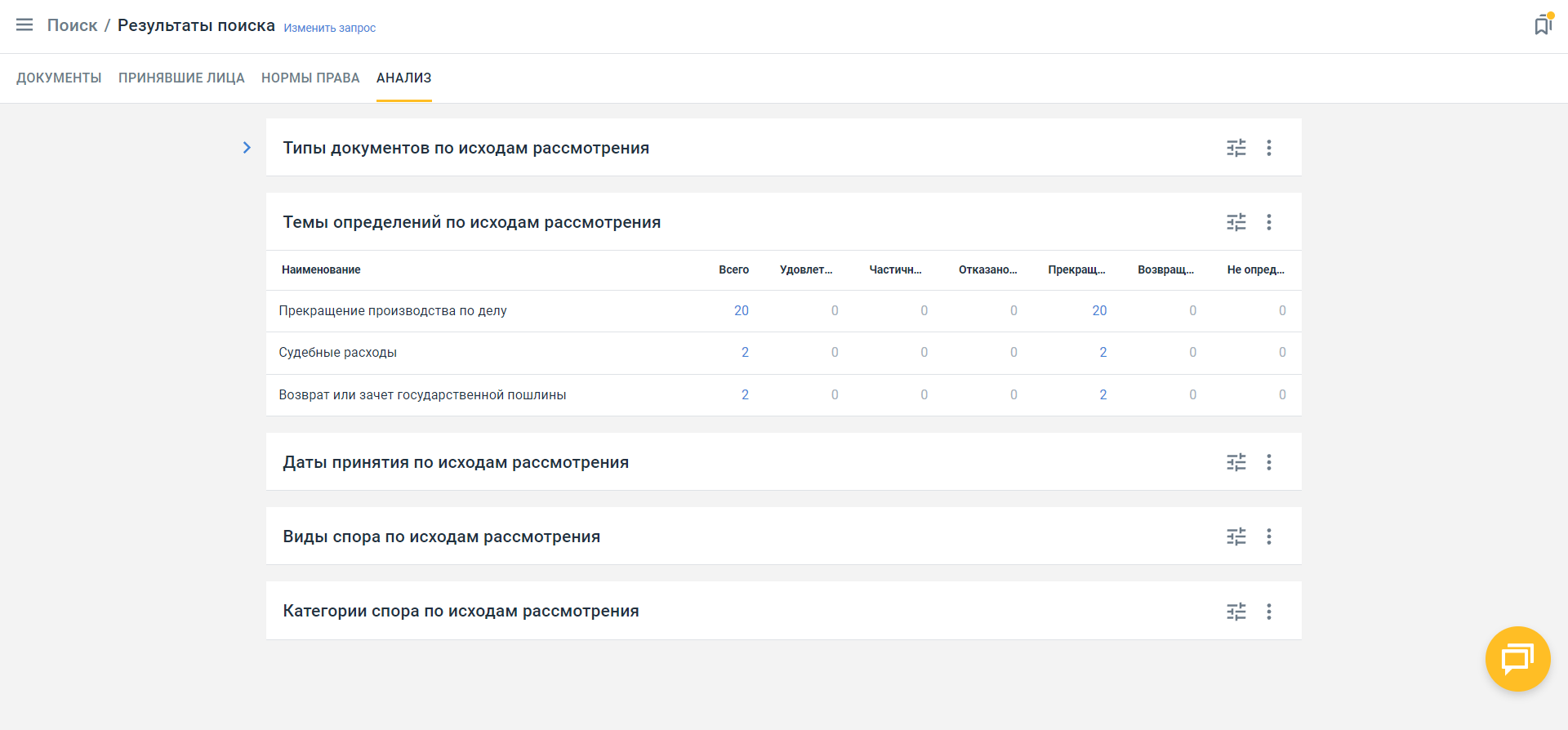Viewport: 1568px width, 730px height.
Task: Open Прекращ. count 2 for Возврат государственной пошлины
Action: (x=1103, y=394)
